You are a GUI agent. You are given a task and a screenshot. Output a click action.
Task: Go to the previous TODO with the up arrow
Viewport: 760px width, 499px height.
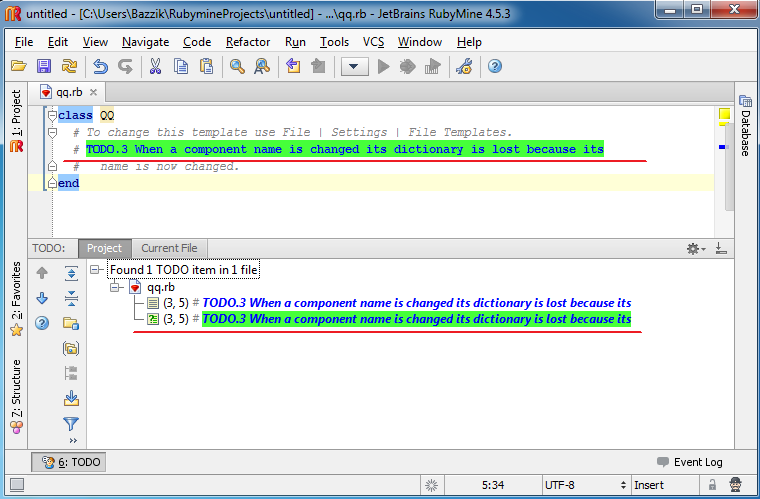[42, 273]
